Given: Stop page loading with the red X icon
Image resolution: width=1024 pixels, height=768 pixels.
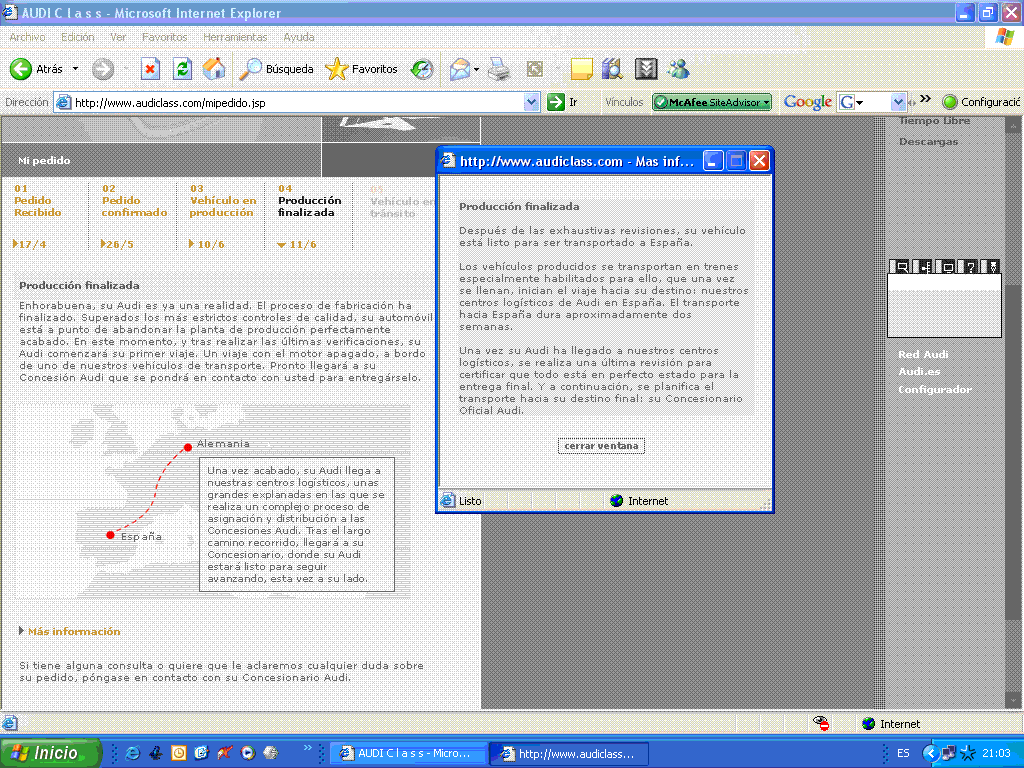Looking at the screenshot, I should pyautogui.click(x=150, y=69).
